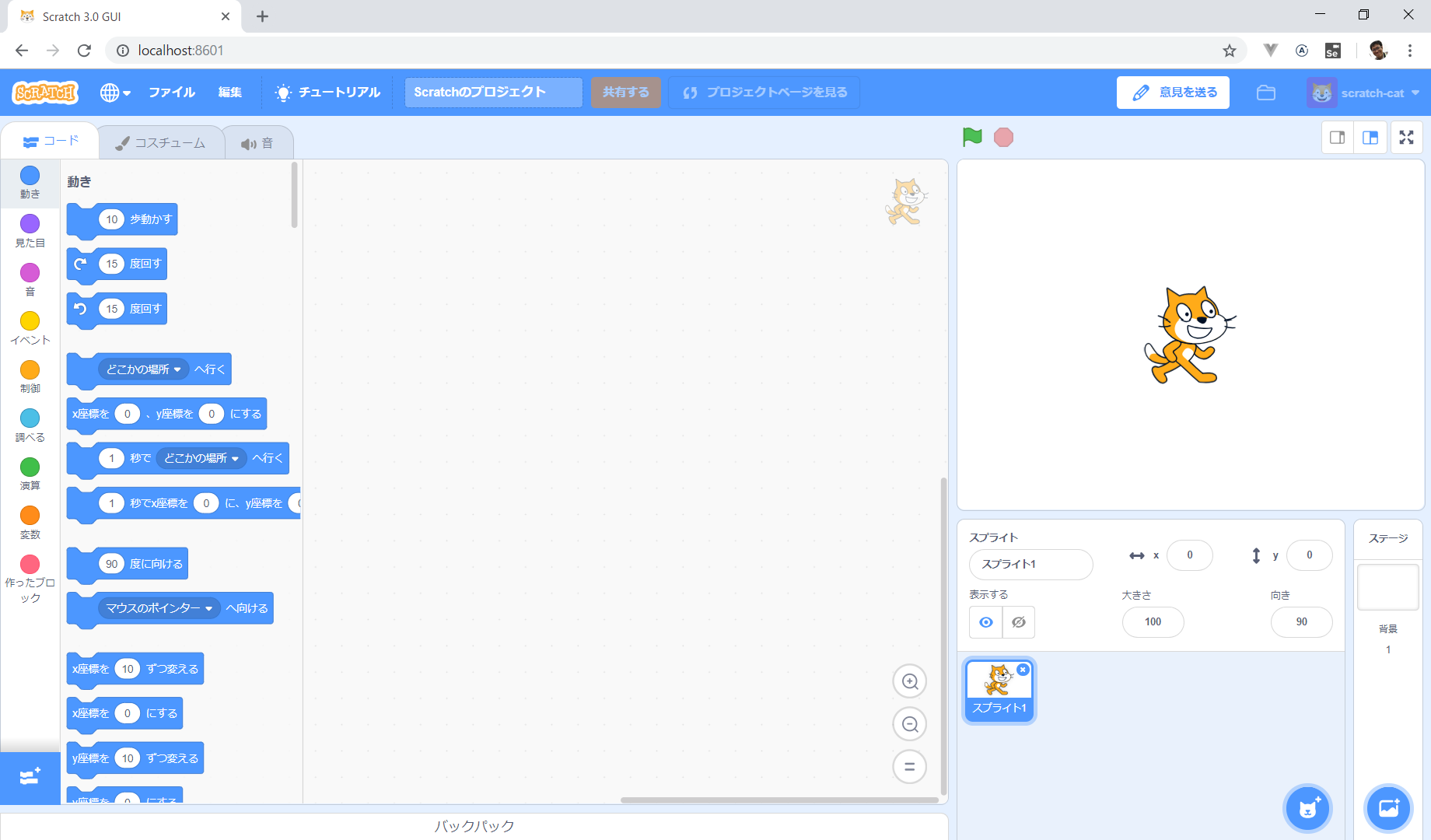
Task: Select the 演算 operators category
Action: point(30,474)
